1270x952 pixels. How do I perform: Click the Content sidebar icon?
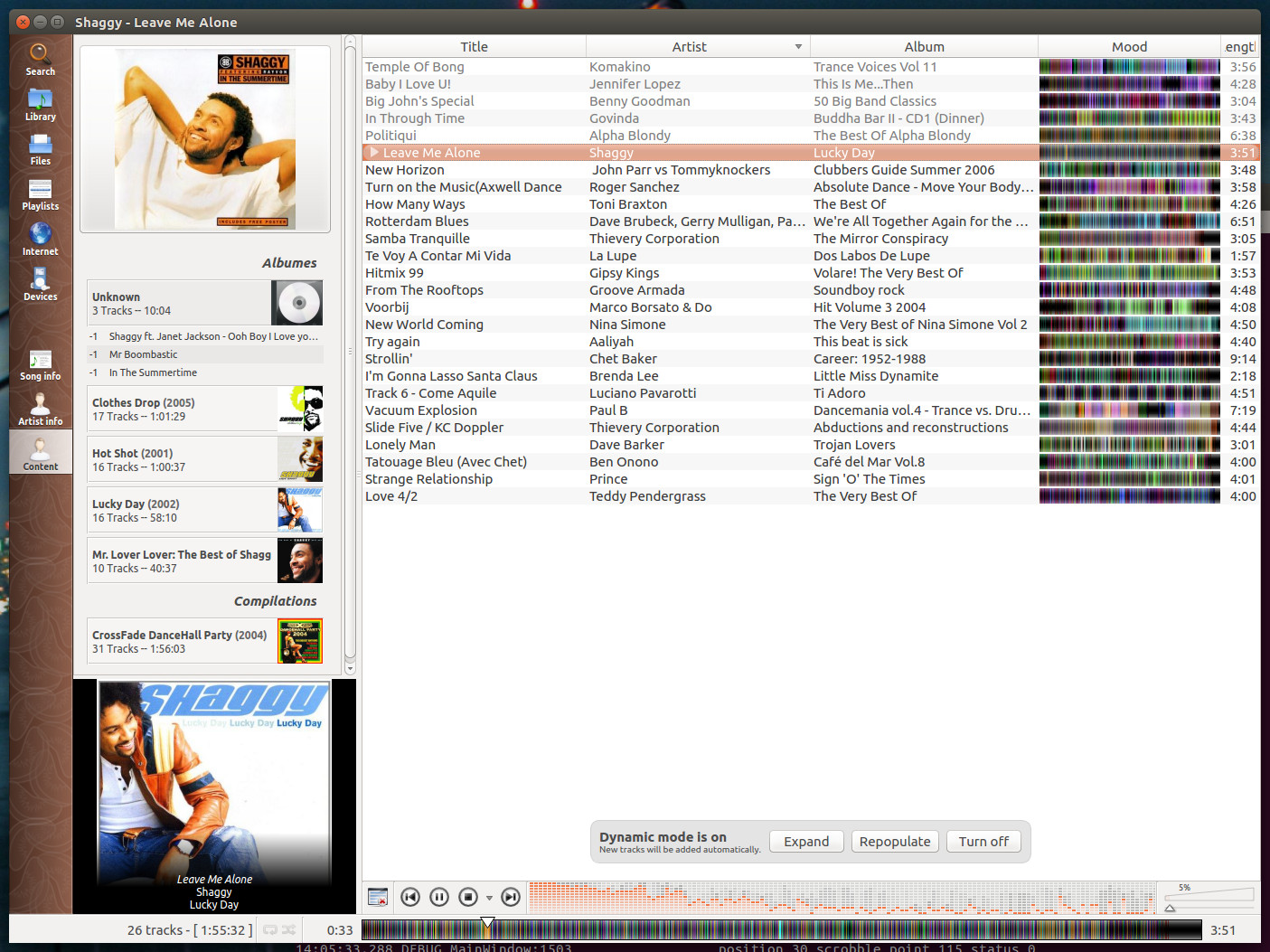tap(40, 452)
